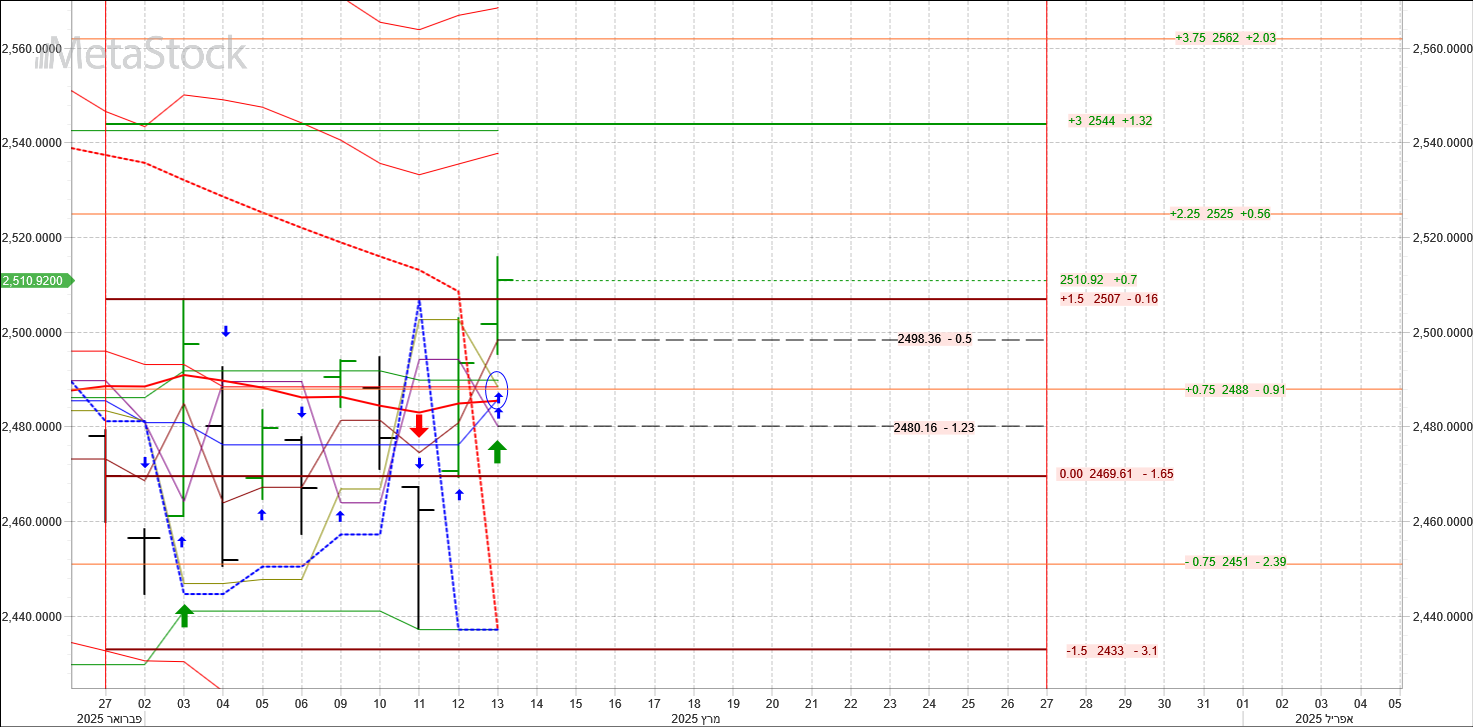This screenshot has width=1473, height=727.
Task: Click the 11 date label on time axis
Action: pos(419,704)
